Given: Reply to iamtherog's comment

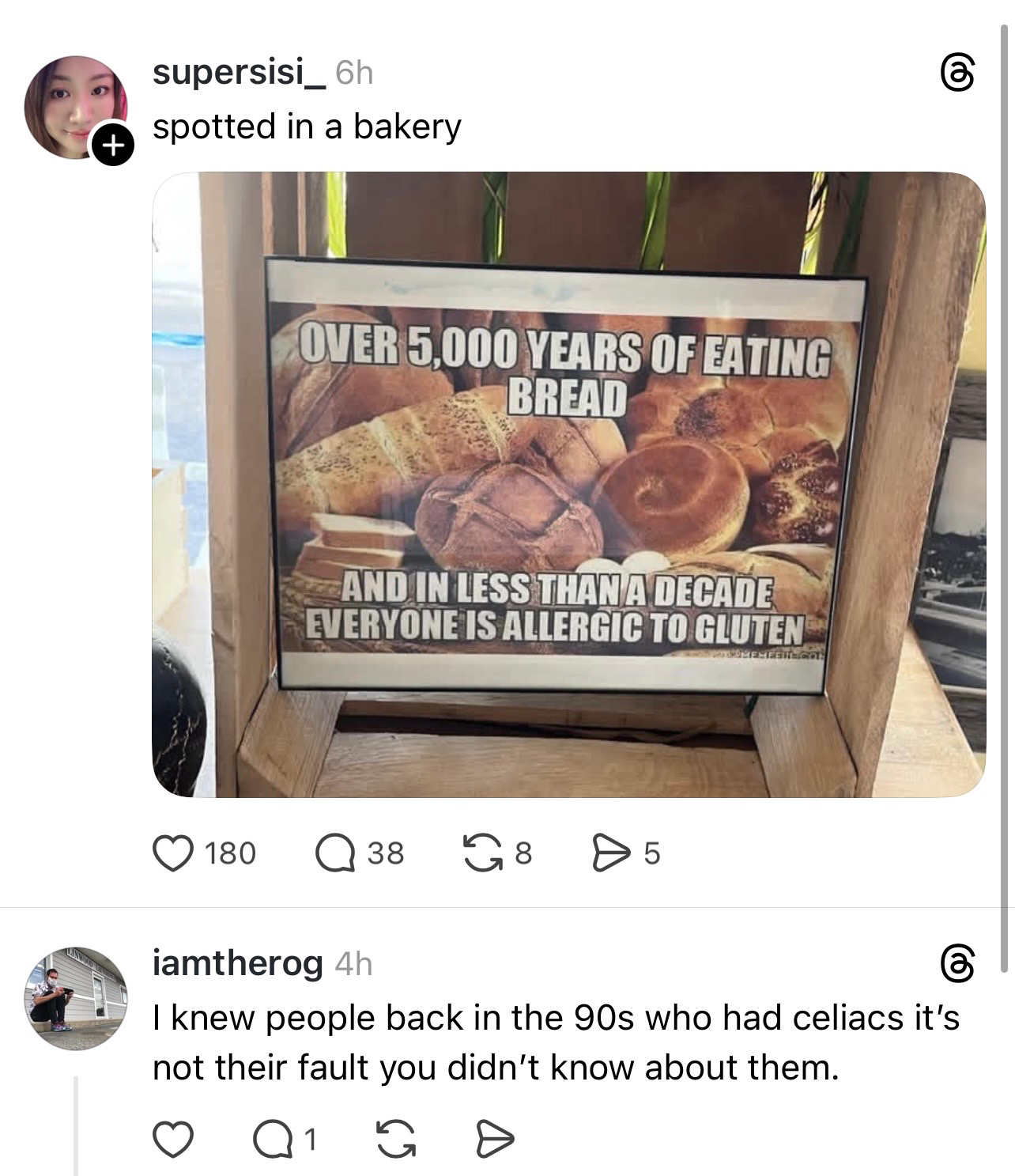Looking at the screenshot, I should [271, 1140].
